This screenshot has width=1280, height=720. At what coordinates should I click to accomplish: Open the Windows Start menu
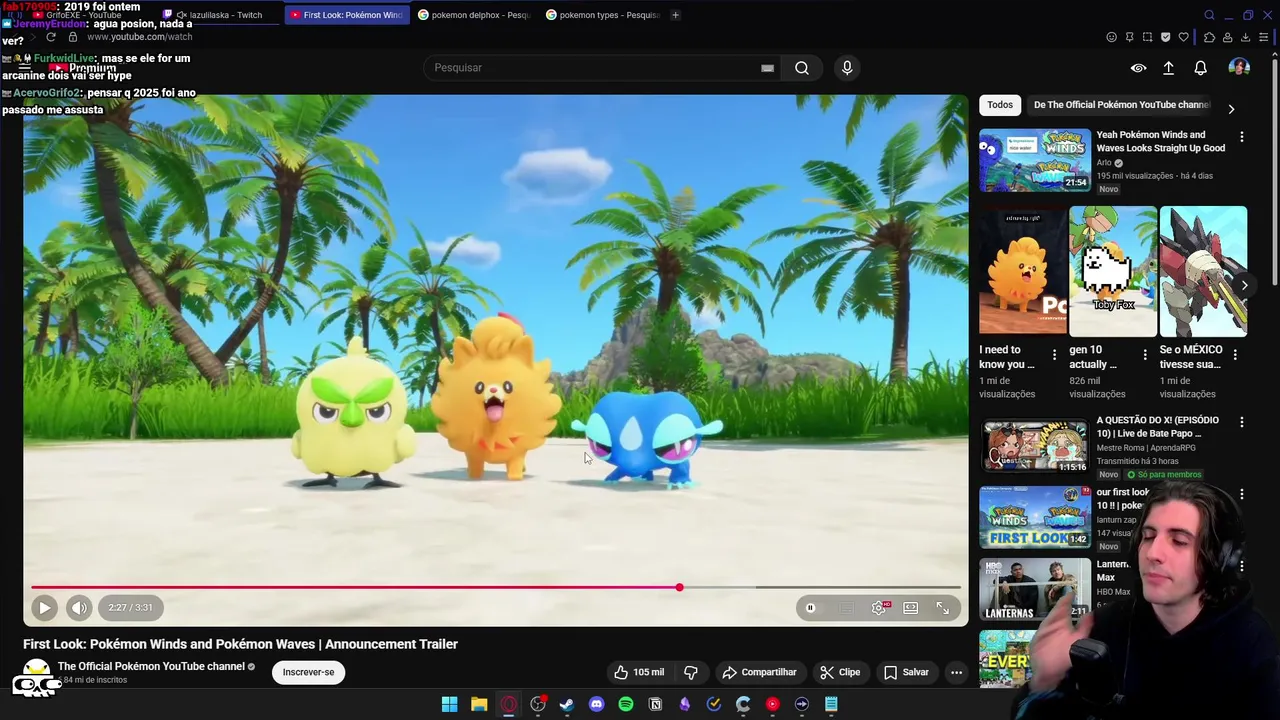(x=450, y=704)
